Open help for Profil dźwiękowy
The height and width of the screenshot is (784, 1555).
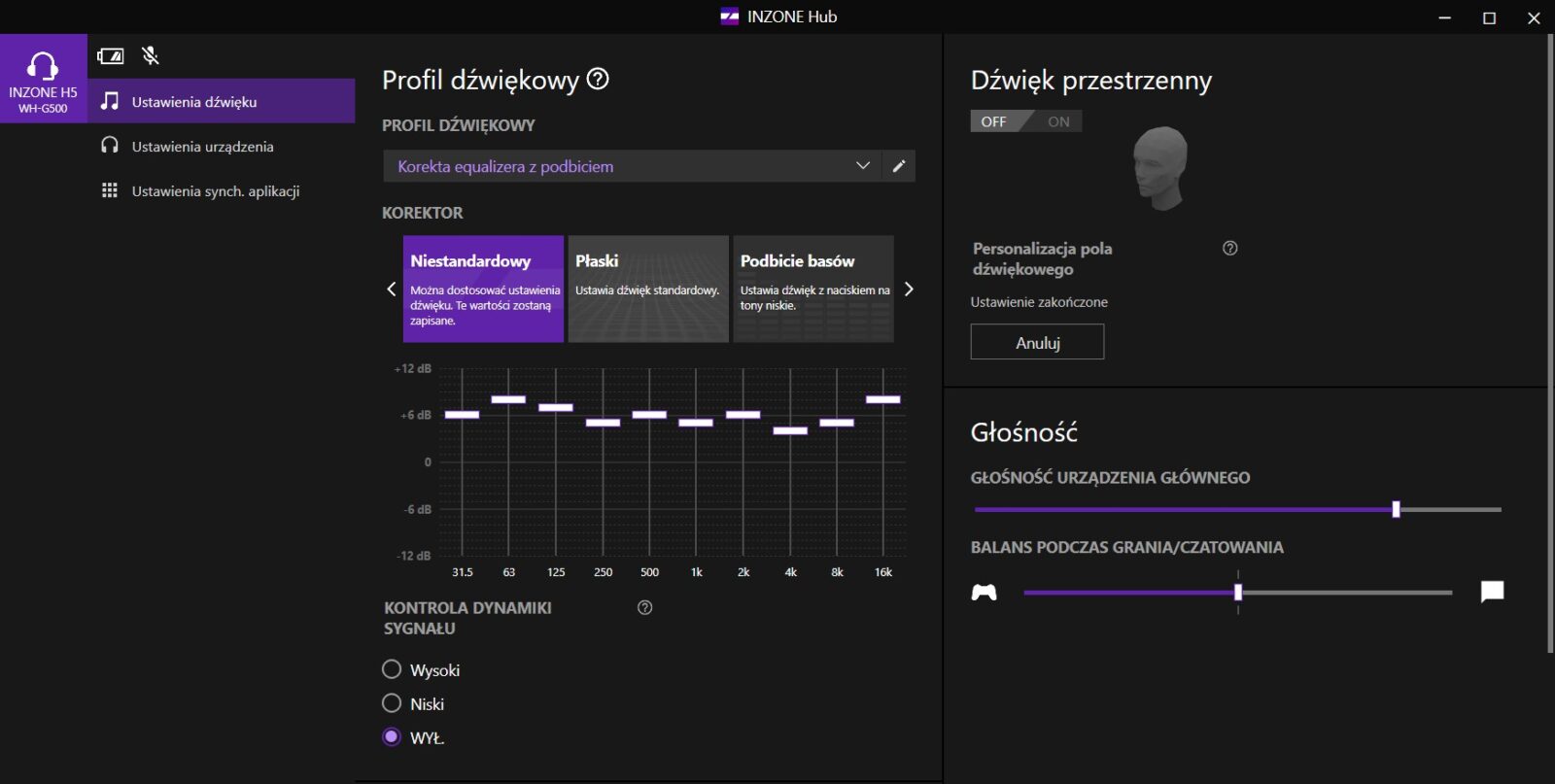[x=599, y=80]
